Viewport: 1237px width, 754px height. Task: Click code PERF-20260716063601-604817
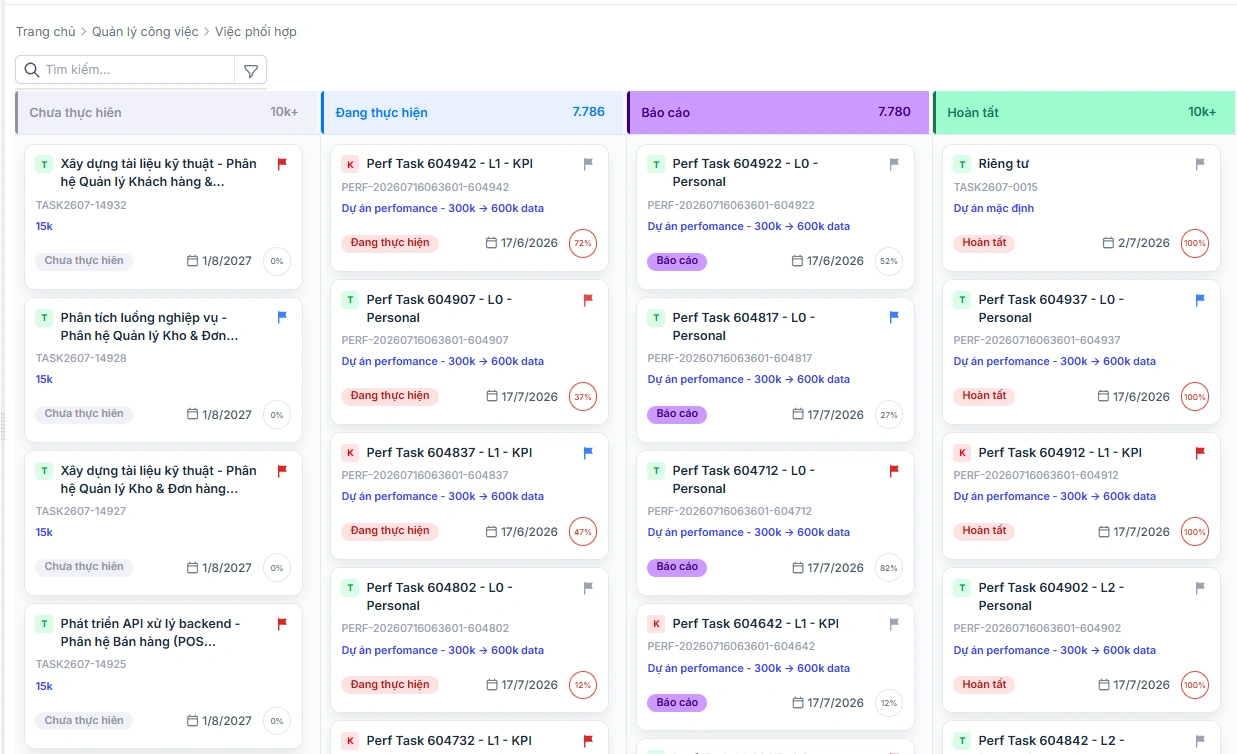click(x=730, y=358)
